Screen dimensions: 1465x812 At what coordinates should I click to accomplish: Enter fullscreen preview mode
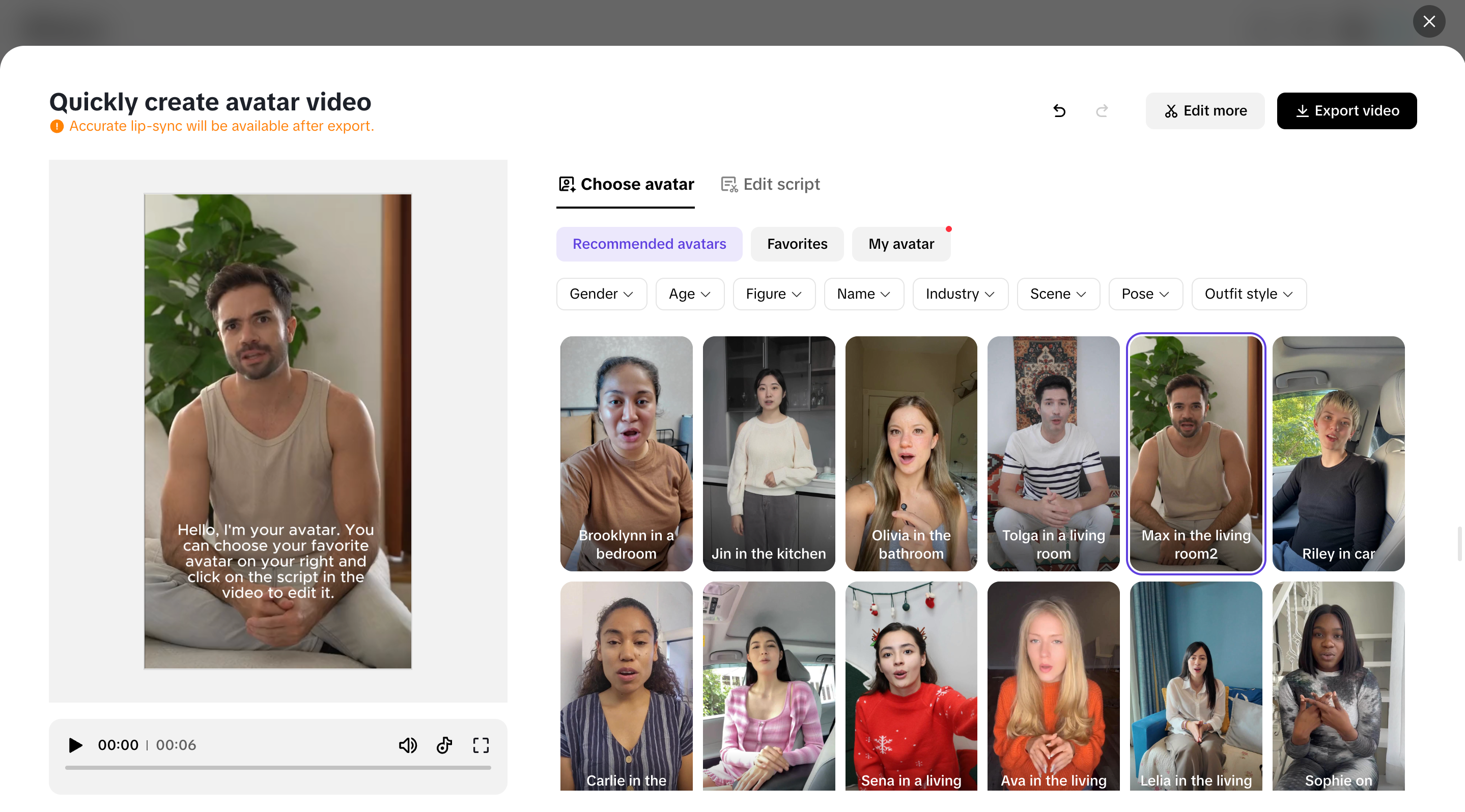(481, 745)
